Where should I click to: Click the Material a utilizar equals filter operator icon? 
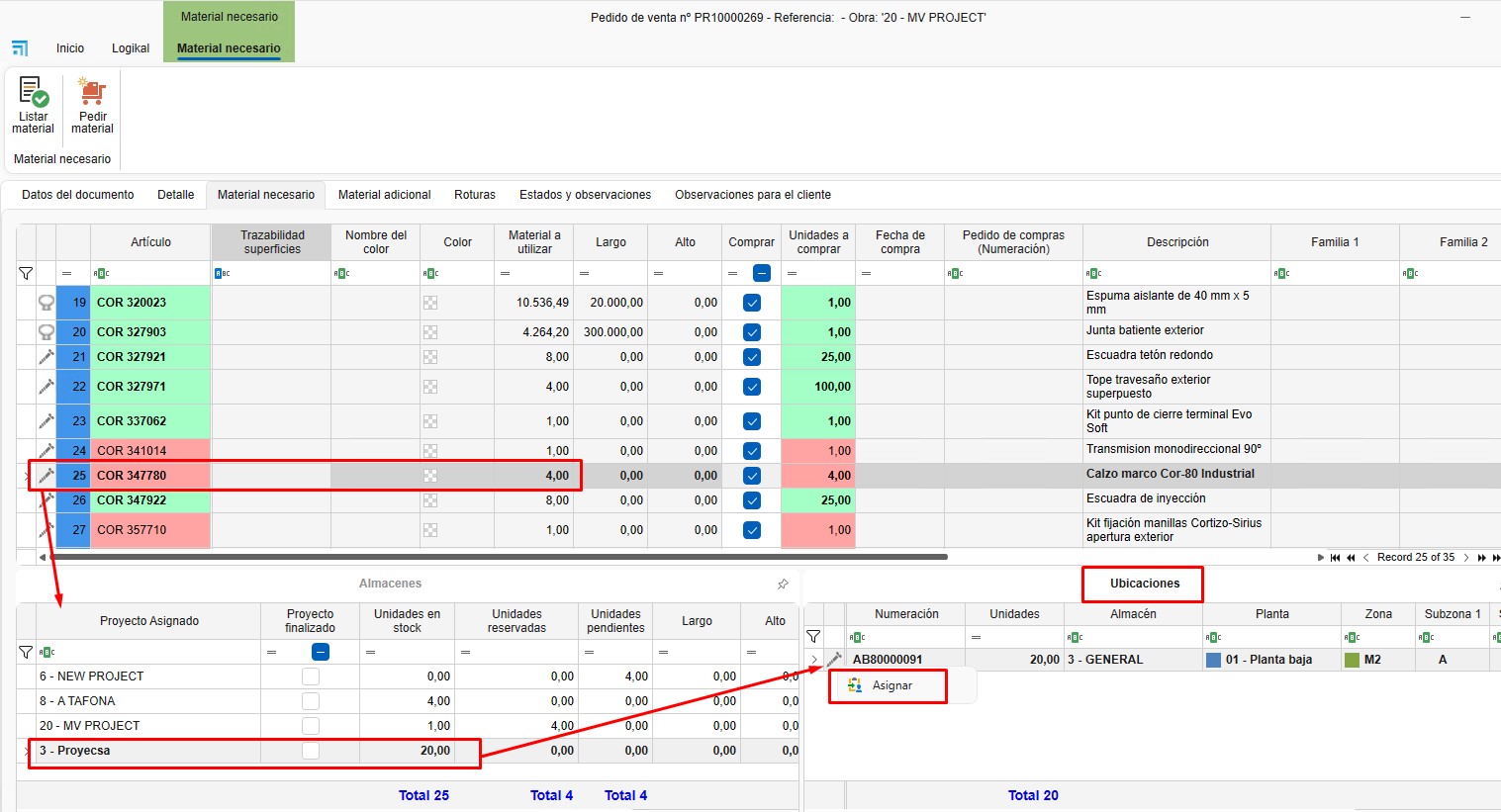[x=505, y=274]
